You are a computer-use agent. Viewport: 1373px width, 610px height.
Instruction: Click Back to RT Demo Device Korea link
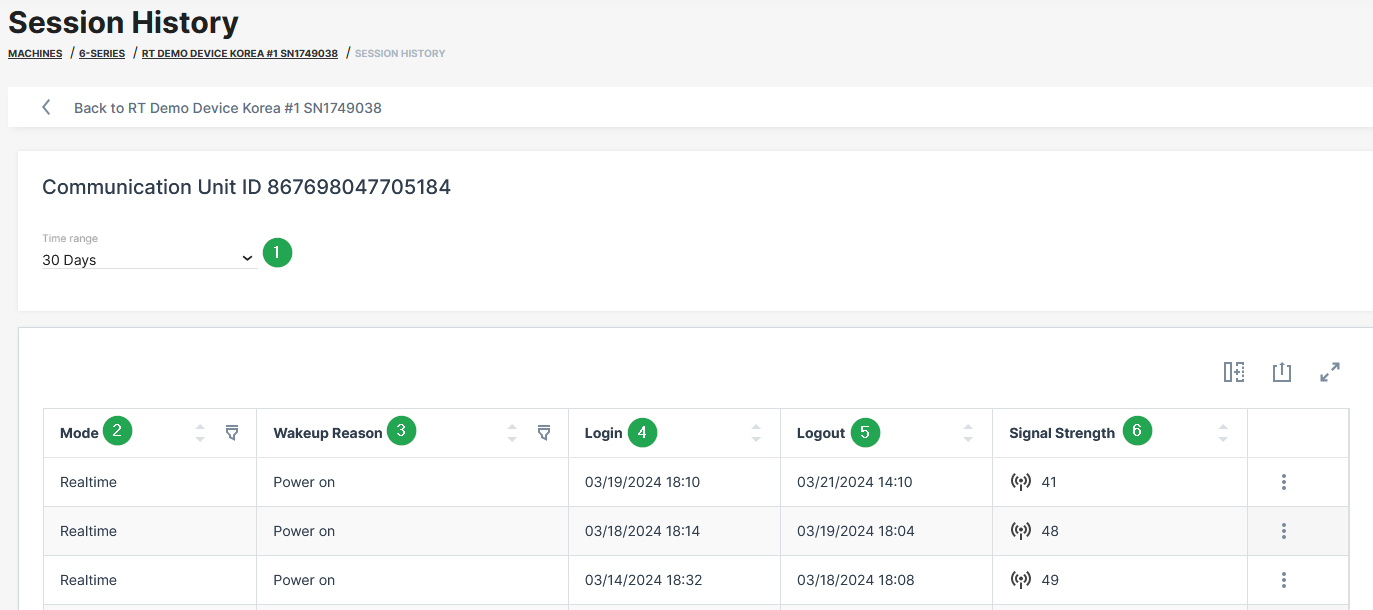point(227,108)
